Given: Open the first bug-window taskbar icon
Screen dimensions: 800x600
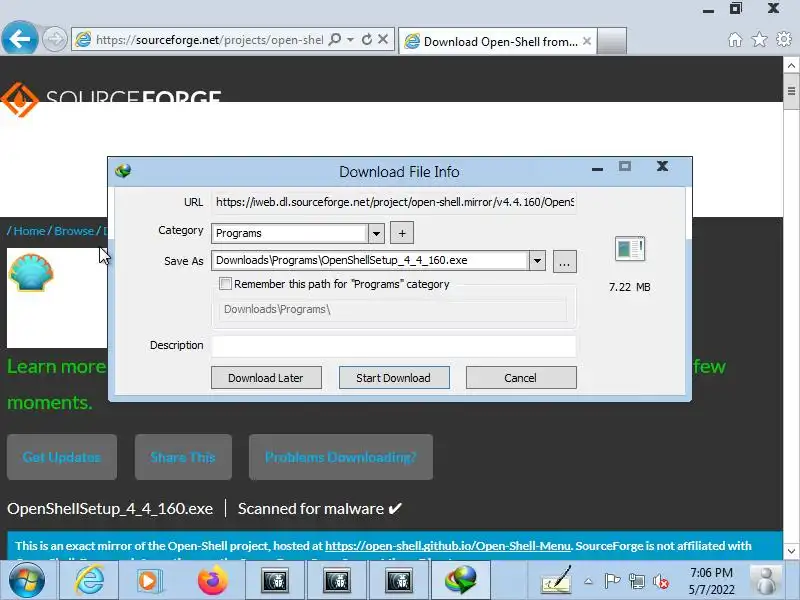Looking at the screenshot, I should tap(274, 581).
